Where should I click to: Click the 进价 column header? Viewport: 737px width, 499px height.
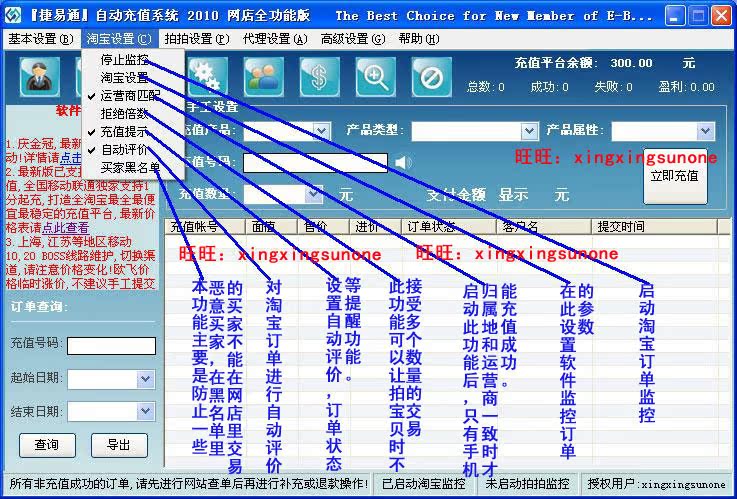(376, 227)
